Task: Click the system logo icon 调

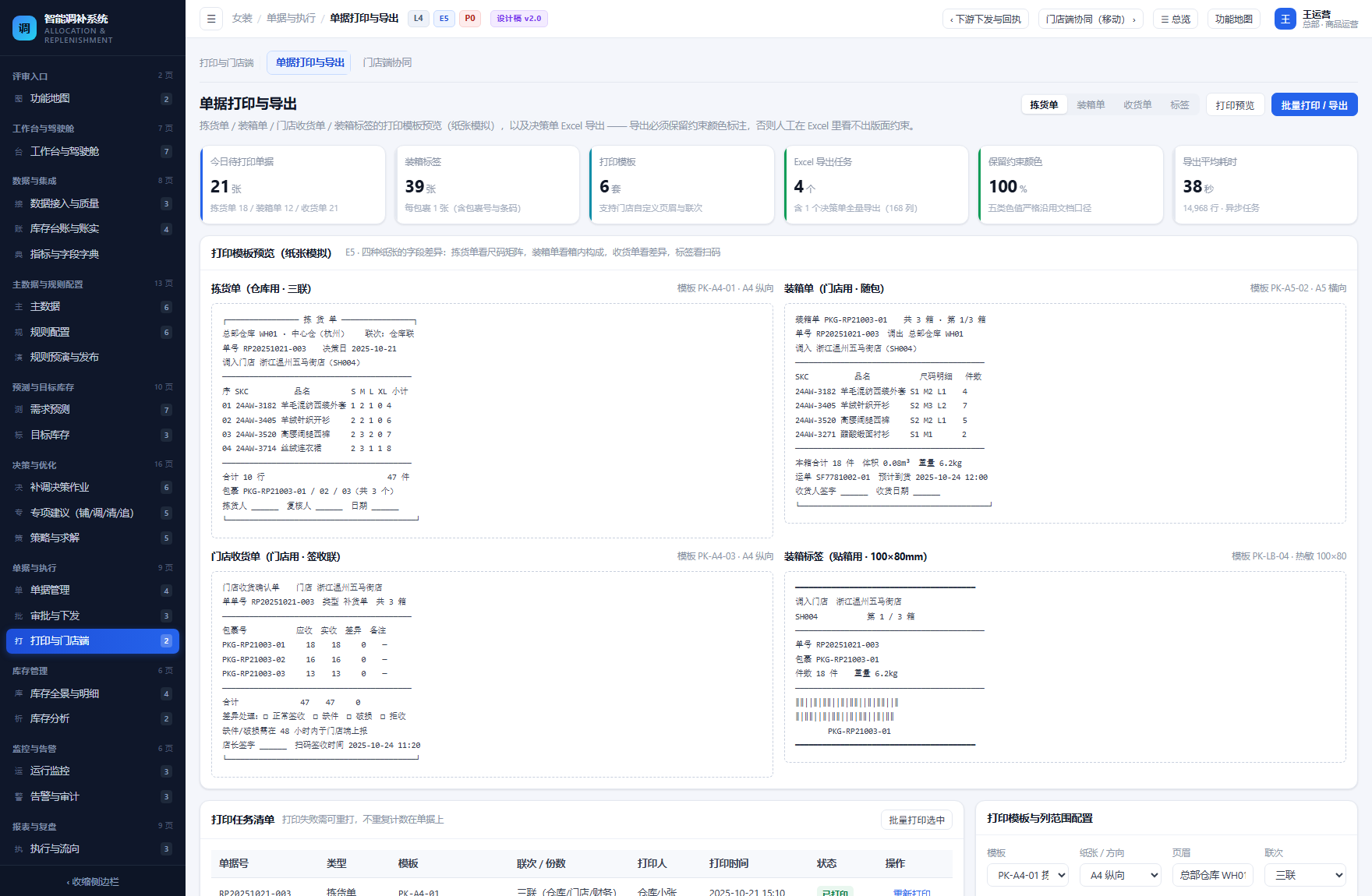Action: (x=24, y=28)
